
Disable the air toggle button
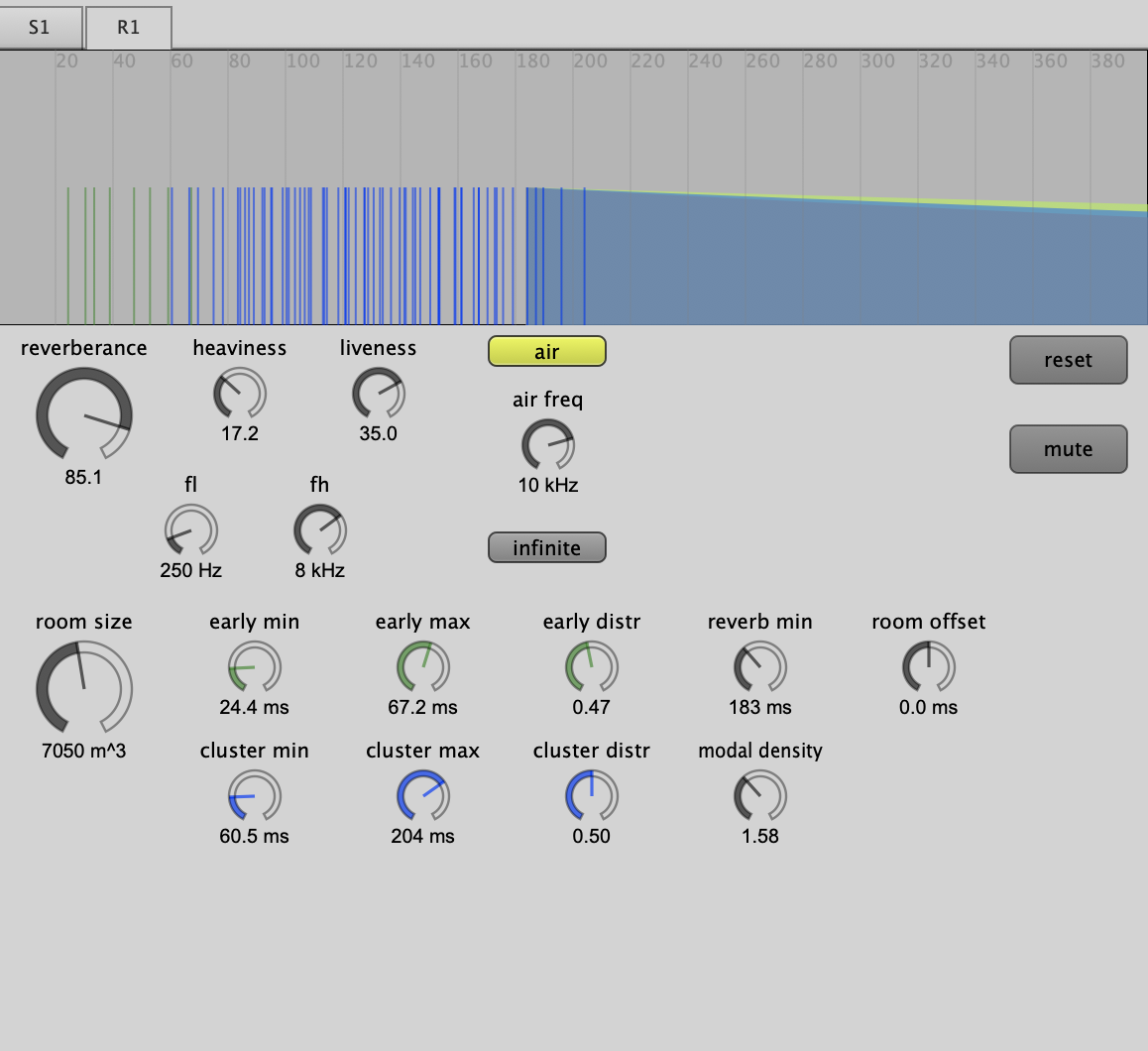pyautogui.click(x=546, y=352)
